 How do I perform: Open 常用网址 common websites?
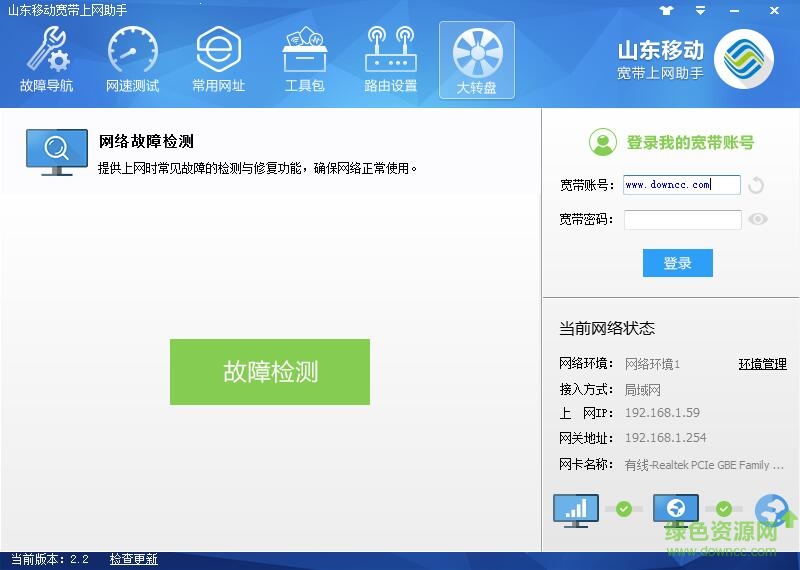click(219, 60)
